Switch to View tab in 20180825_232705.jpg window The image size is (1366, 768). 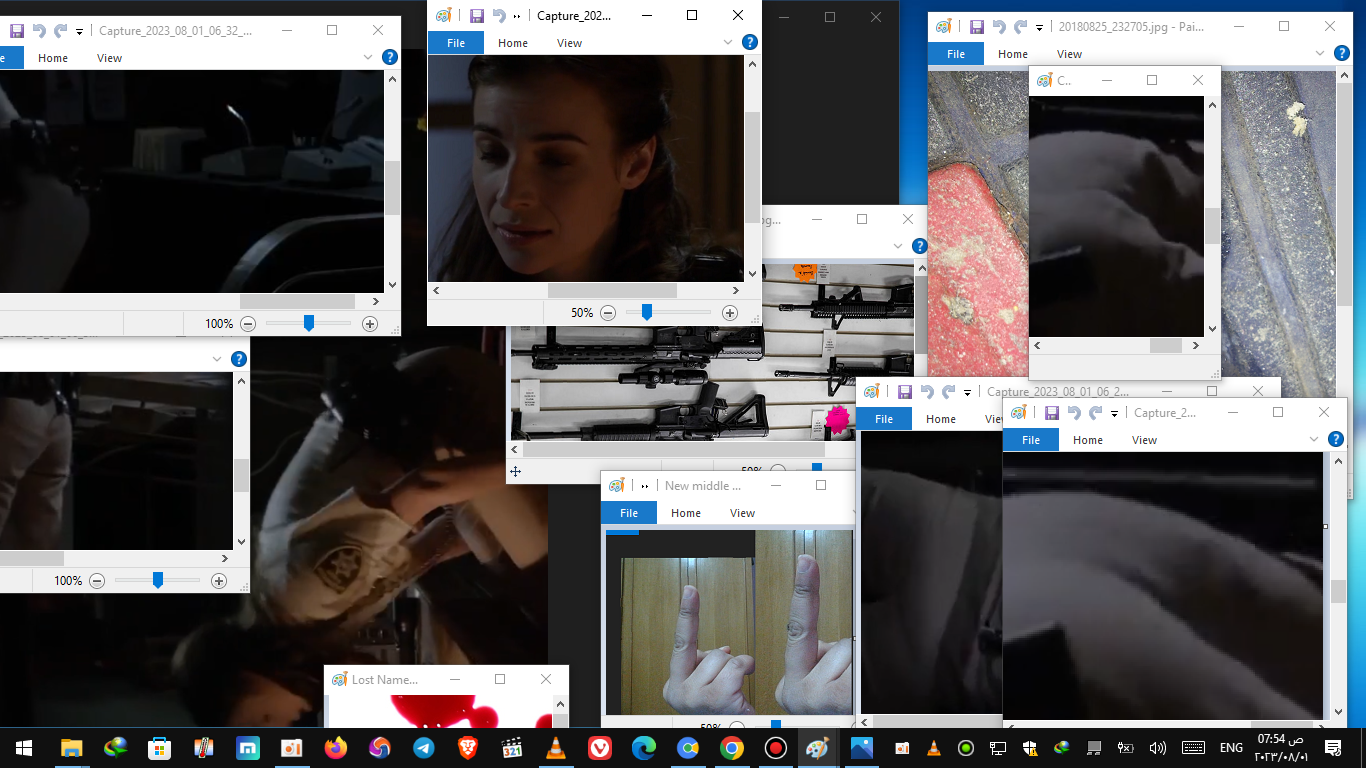[x=1069, y=54]
